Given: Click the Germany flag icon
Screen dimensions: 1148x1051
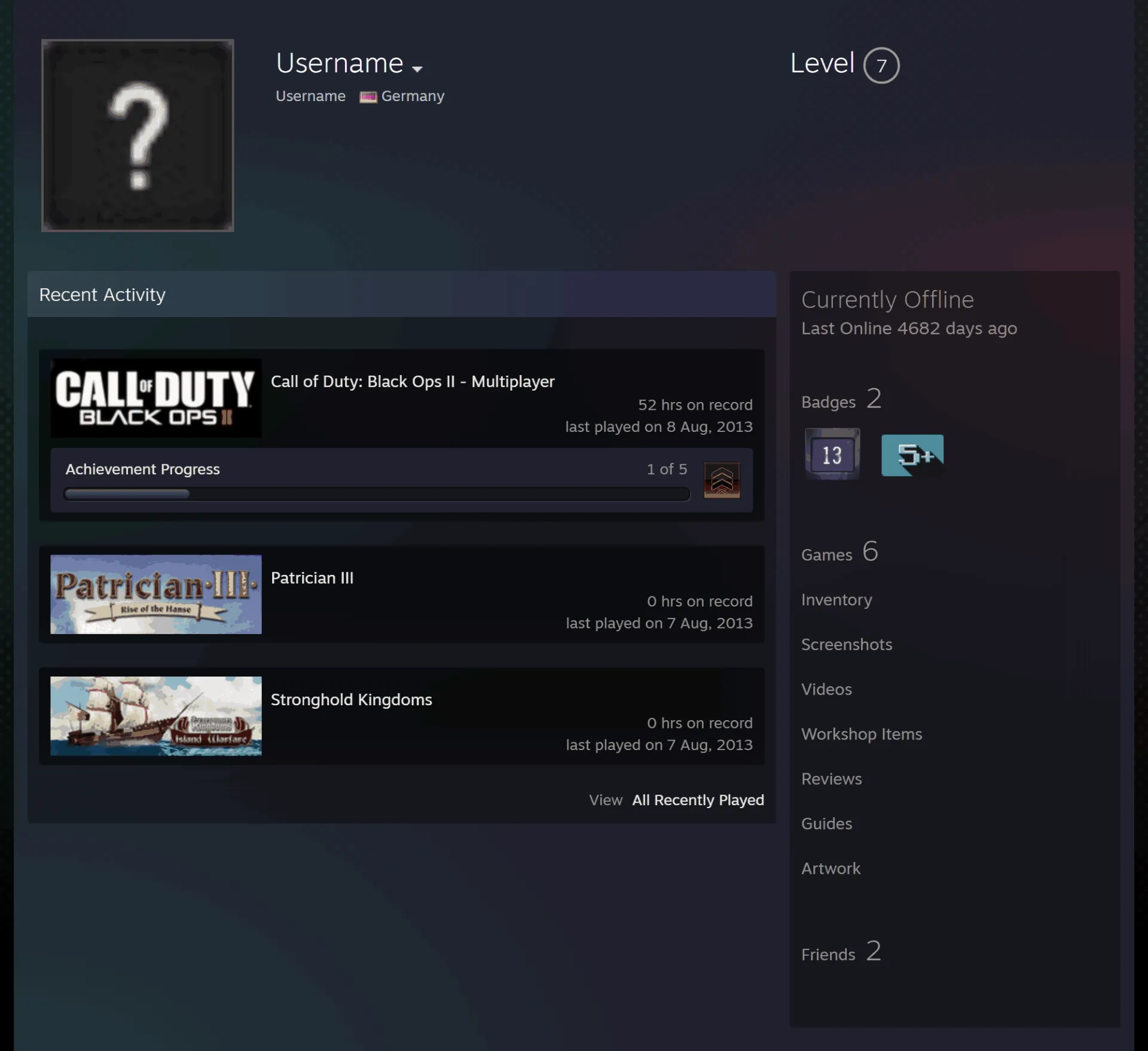Looking at the screenshot, I should (368, 97).
